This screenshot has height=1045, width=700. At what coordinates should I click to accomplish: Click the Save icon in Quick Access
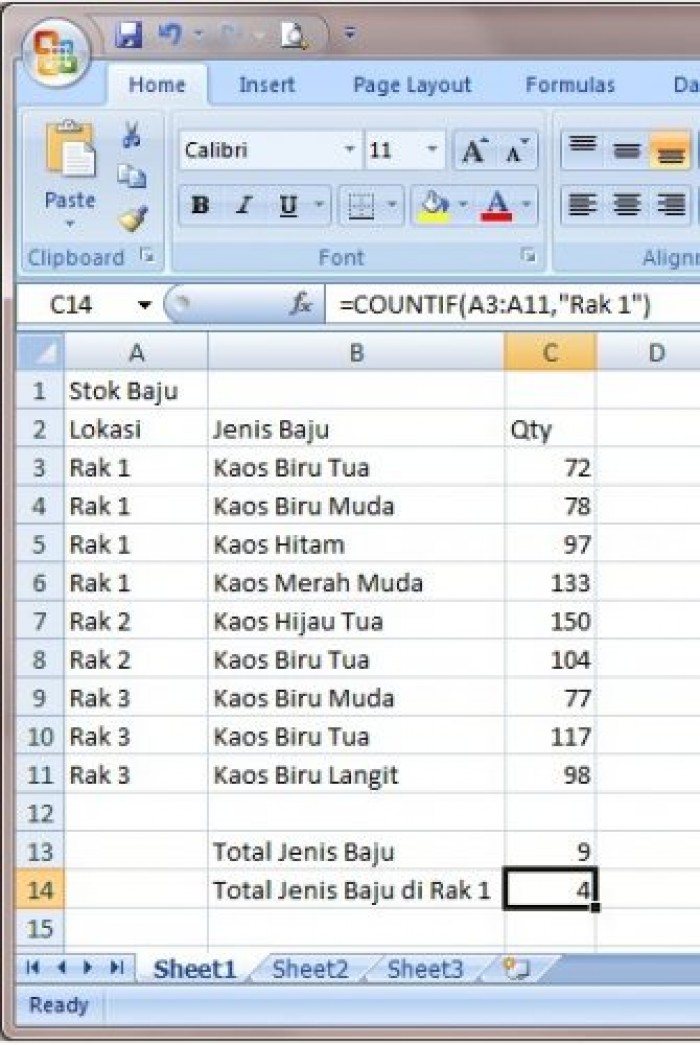129,33
